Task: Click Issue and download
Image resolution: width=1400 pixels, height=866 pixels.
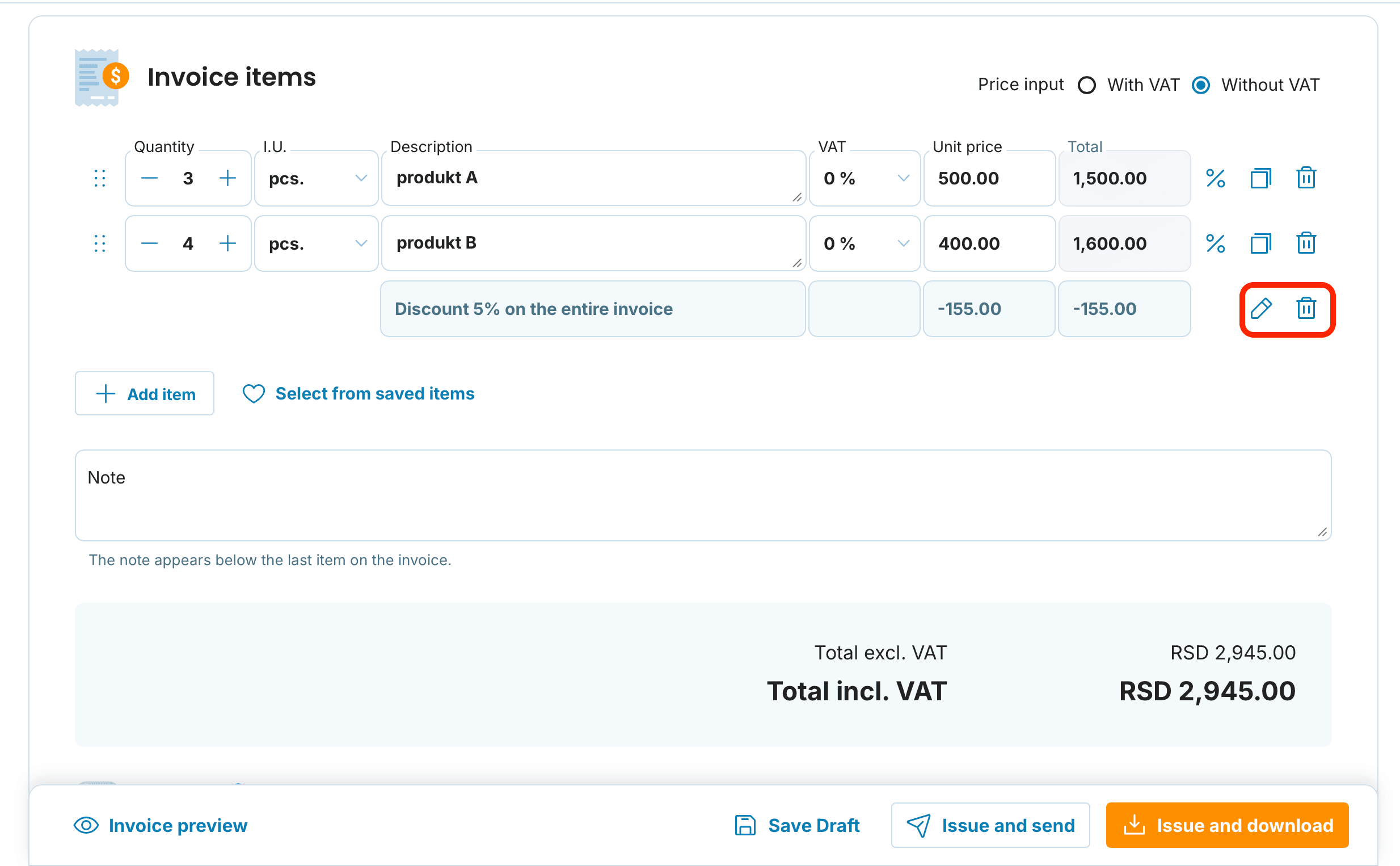Action: click(1227, 825)
